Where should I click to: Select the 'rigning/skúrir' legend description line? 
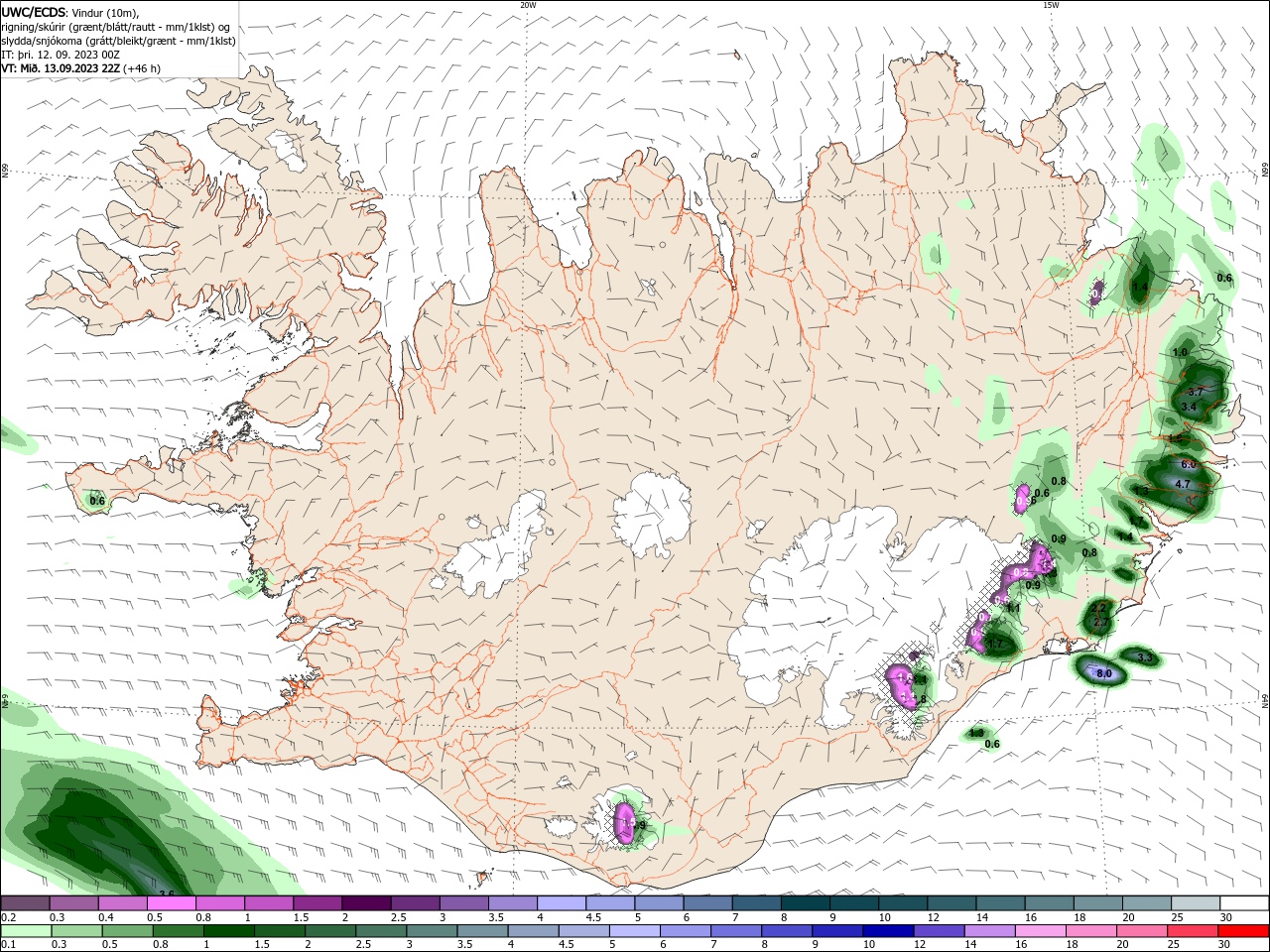click(x=115, y=27)
